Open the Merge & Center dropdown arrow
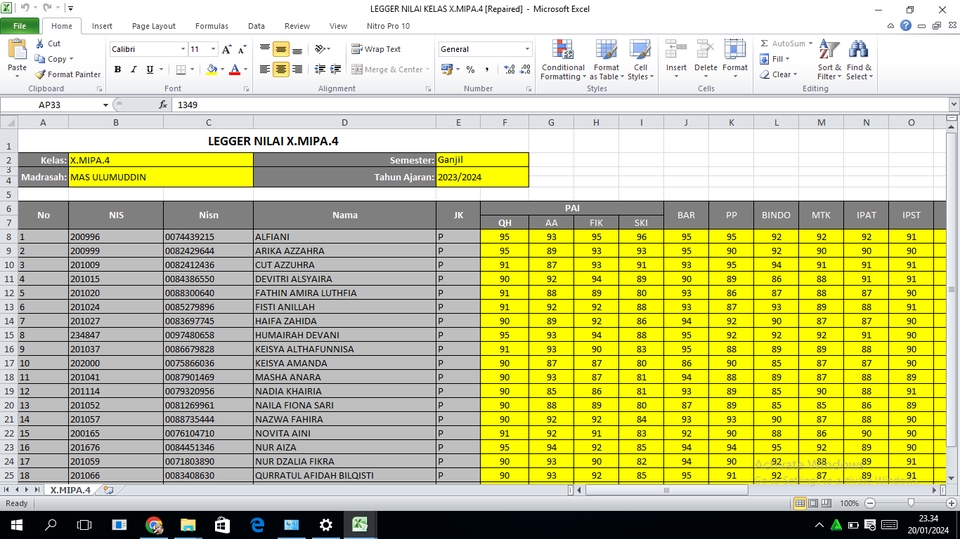960x539 pixels. point(427,69)
